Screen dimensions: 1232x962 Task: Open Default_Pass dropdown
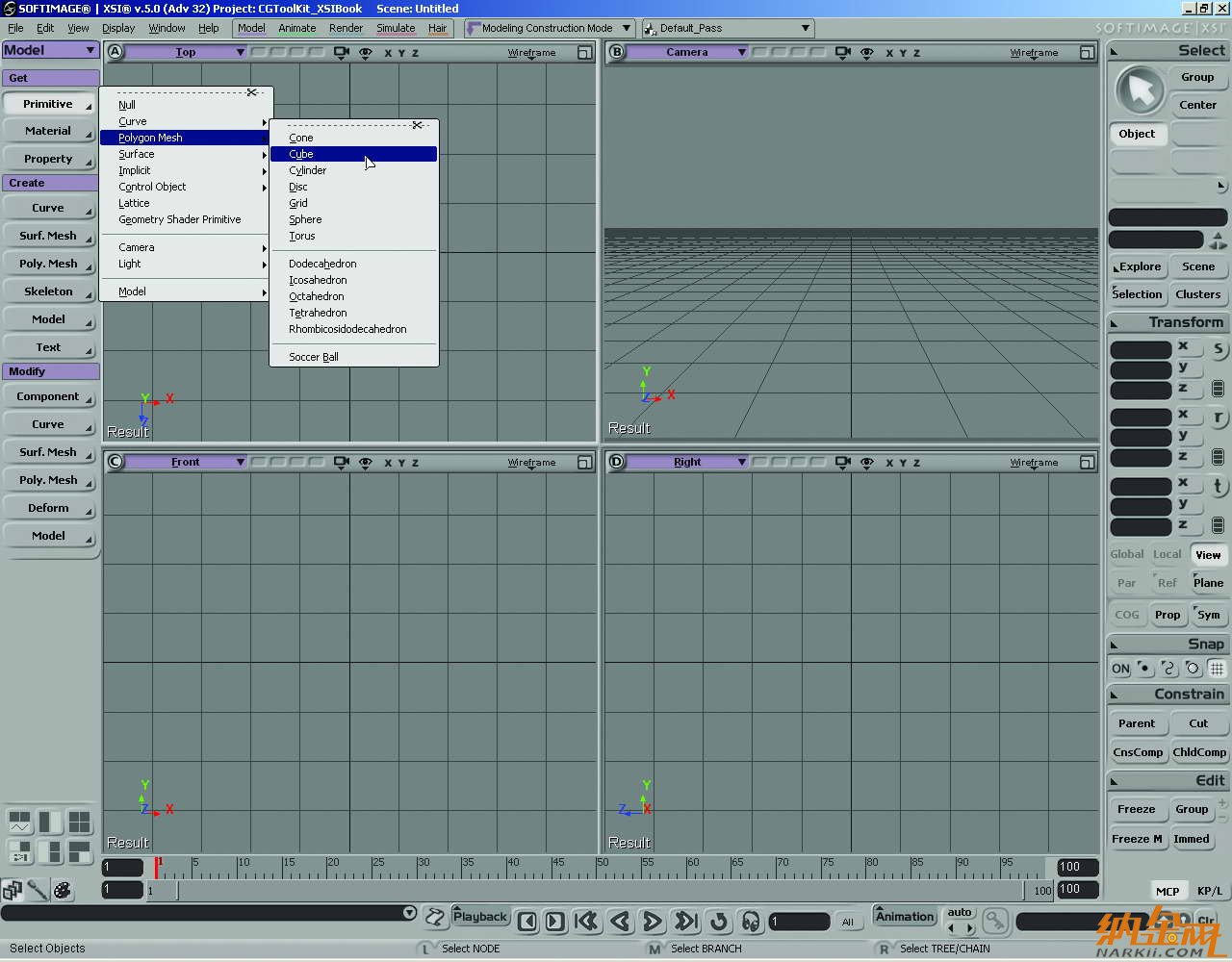click(728, 28)
